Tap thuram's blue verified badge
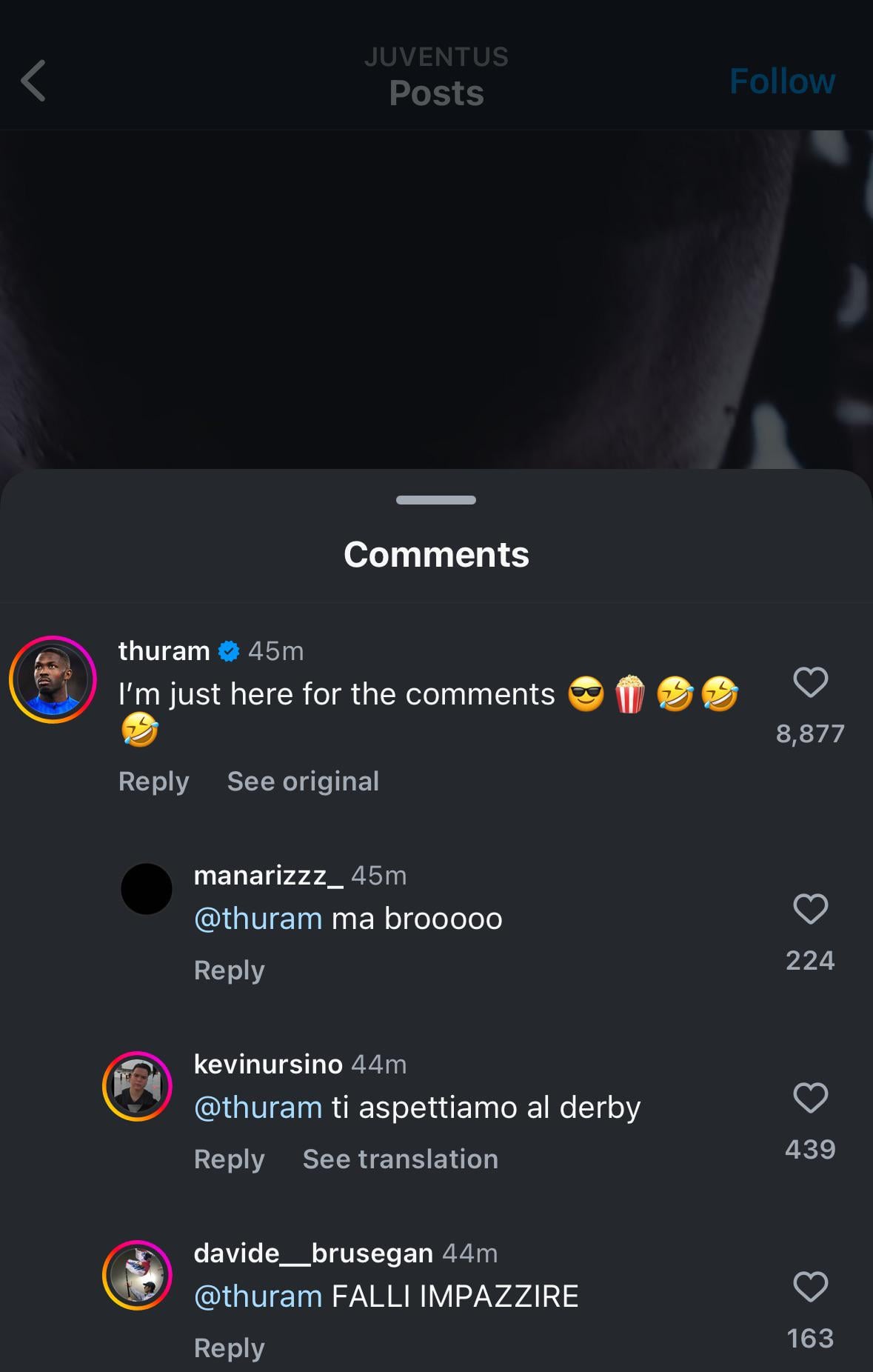 [229, 651]
